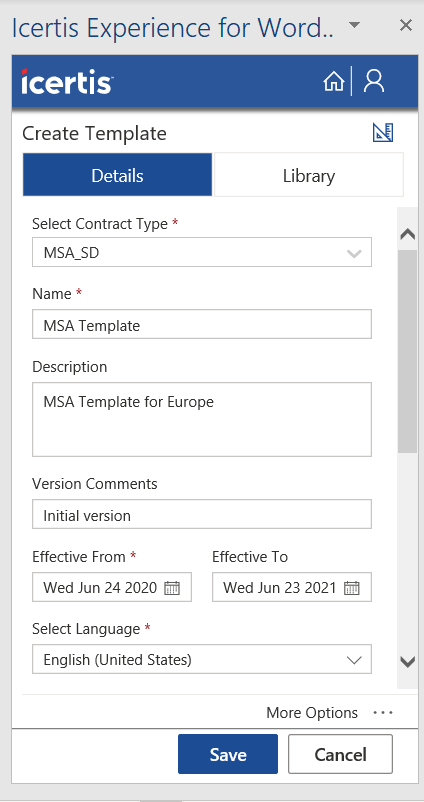
Task: Close the Icertis Experience task pane
Action: (x=406, y=25)
